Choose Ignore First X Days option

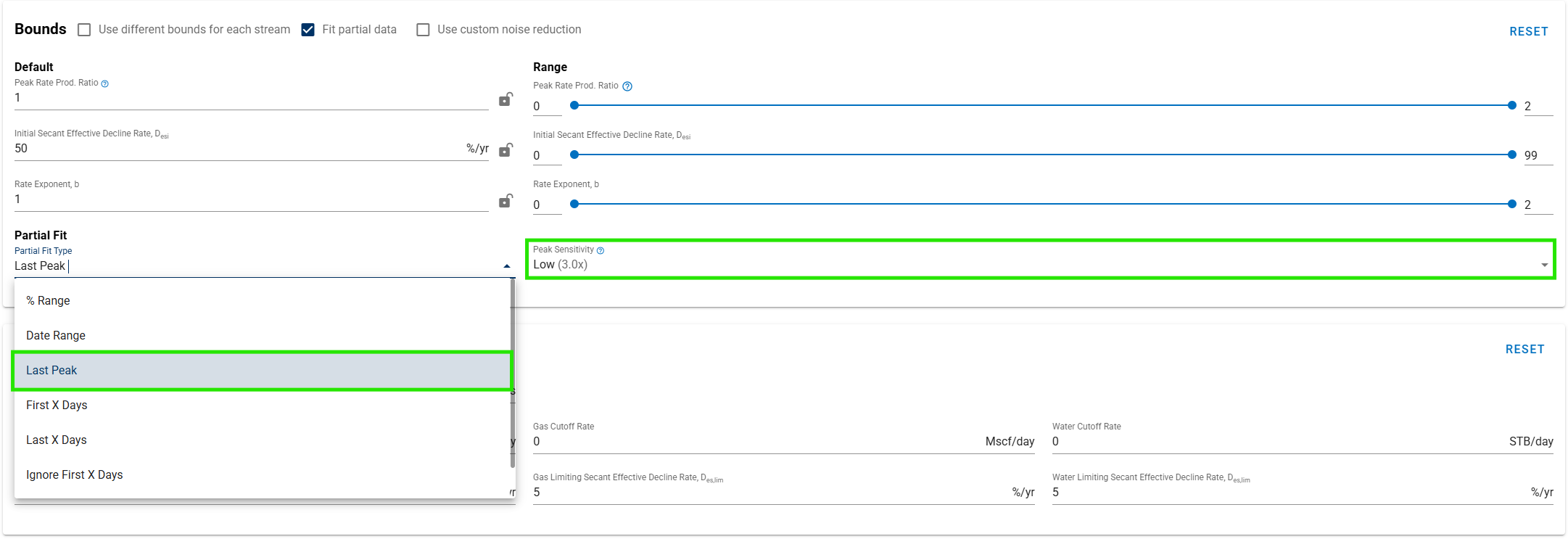coord(74,474)
